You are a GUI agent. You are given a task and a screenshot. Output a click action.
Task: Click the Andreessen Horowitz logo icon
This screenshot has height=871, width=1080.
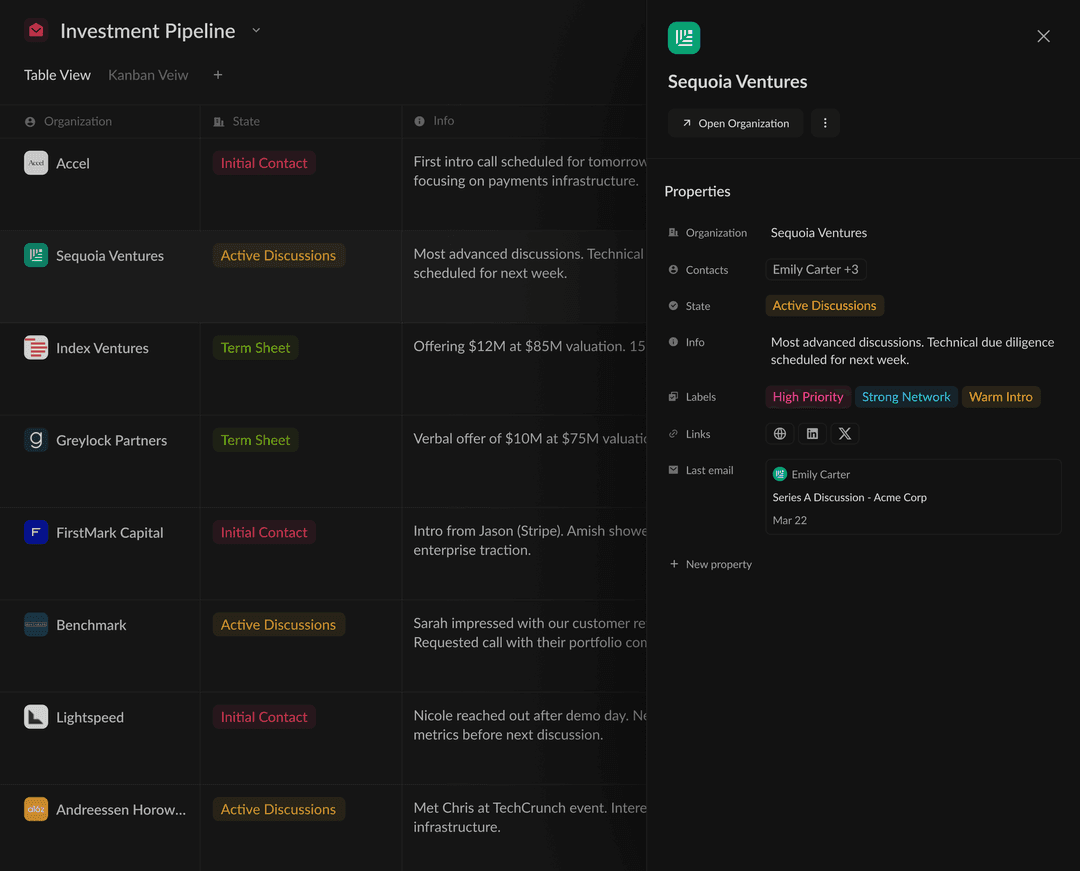coord(36,809)
